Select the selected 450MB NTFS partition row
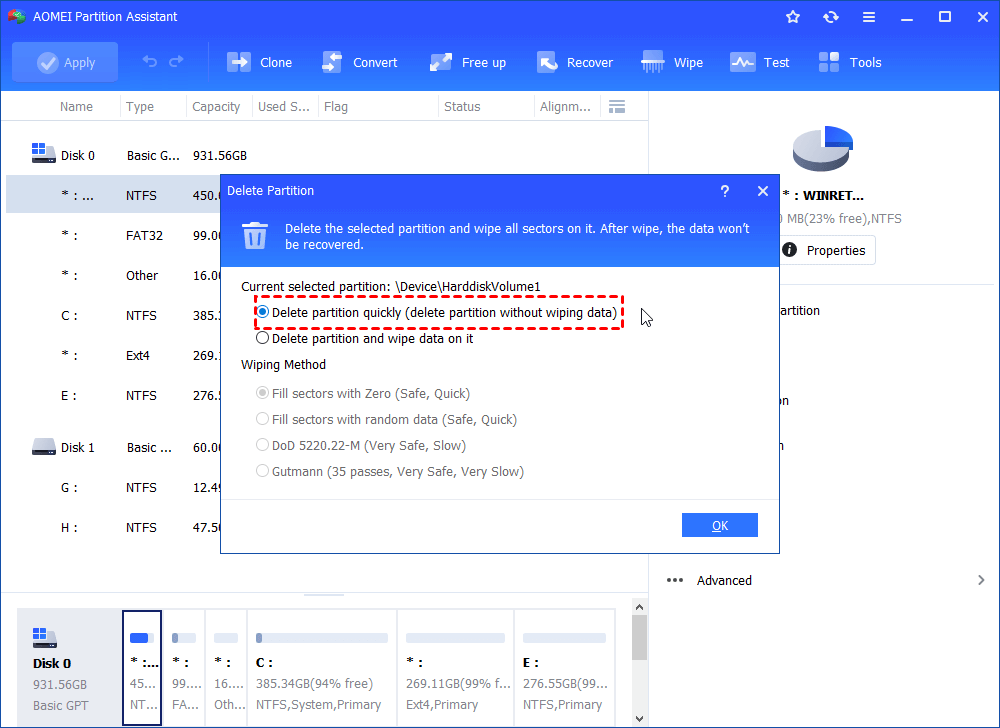This screenshot has width=1000, height=728. click(114, 195)
